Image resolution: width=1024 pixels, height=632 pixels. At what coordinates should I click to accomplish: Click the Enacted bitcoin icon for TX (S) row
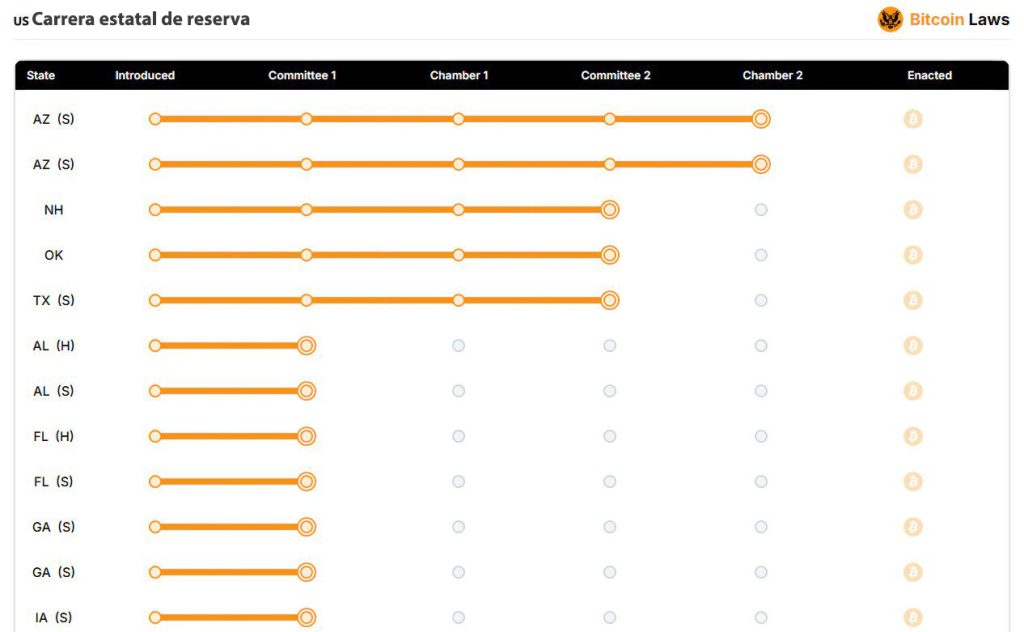pyautogui.click(x=913, y=300)
